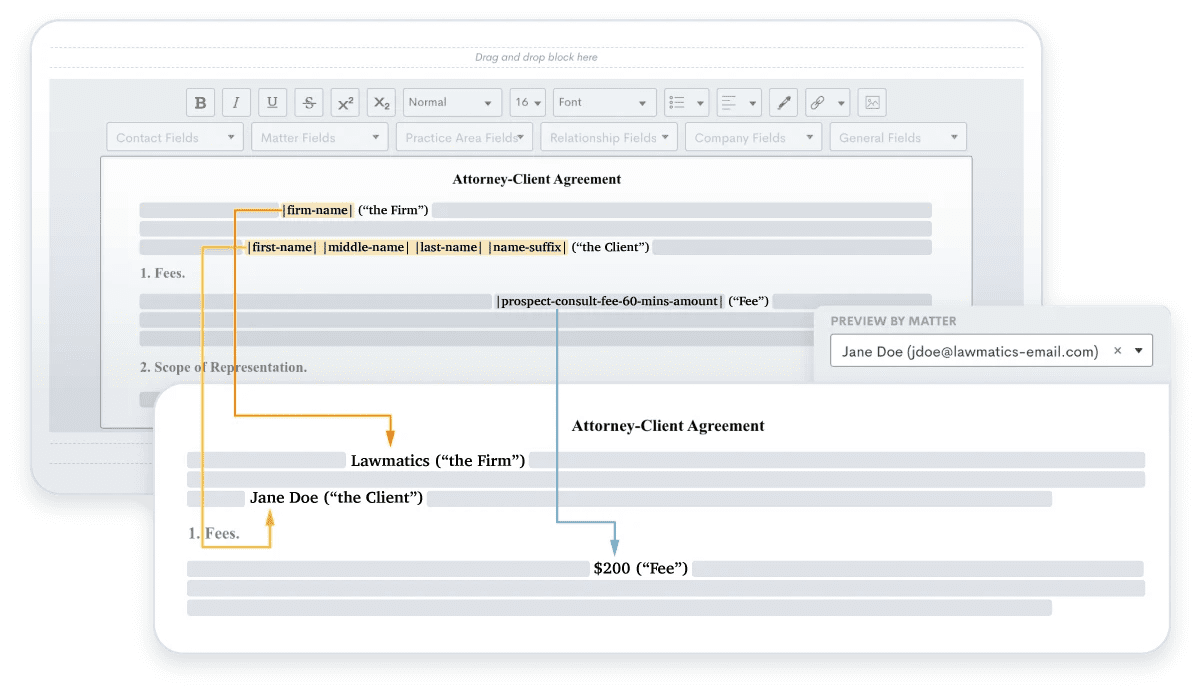This screenshot has width=1200, height=693.
Task: Open the Normal paragraph style selector
Action: coord(452,102)
